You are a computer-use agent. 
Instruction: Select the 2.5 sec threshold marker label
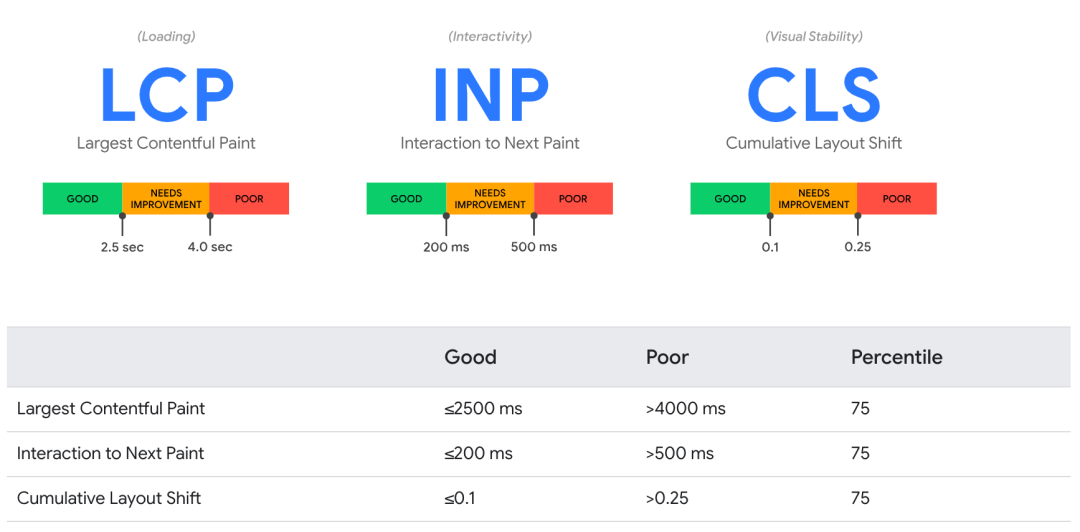(122, 247)
